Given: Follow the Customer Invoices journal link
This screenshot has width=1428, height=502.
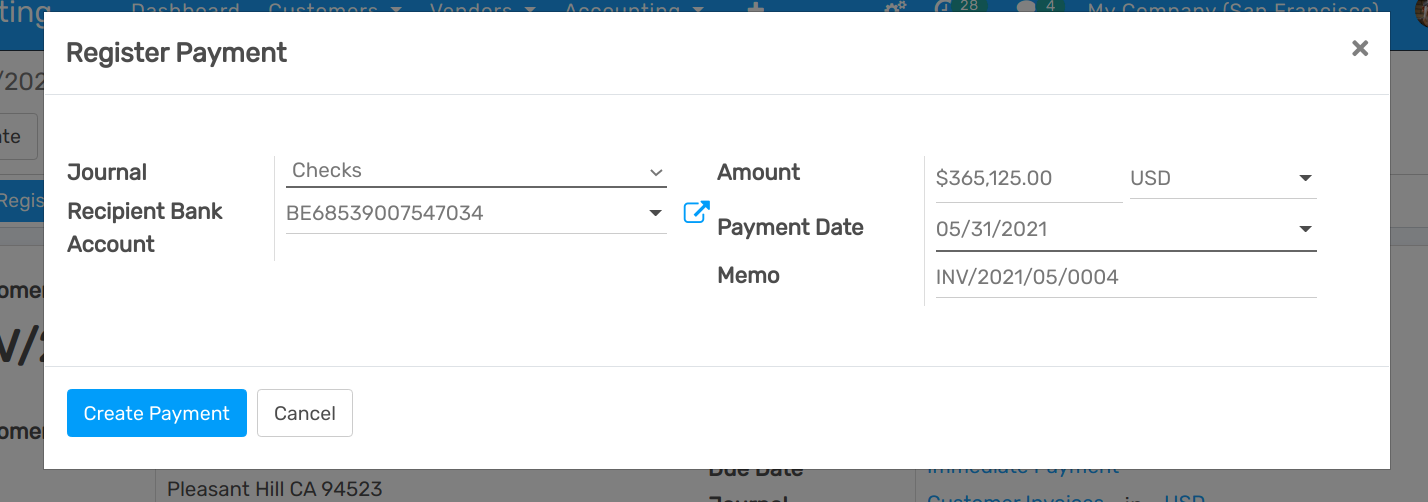Looking at the screenshot, I should coord(1017,498).
